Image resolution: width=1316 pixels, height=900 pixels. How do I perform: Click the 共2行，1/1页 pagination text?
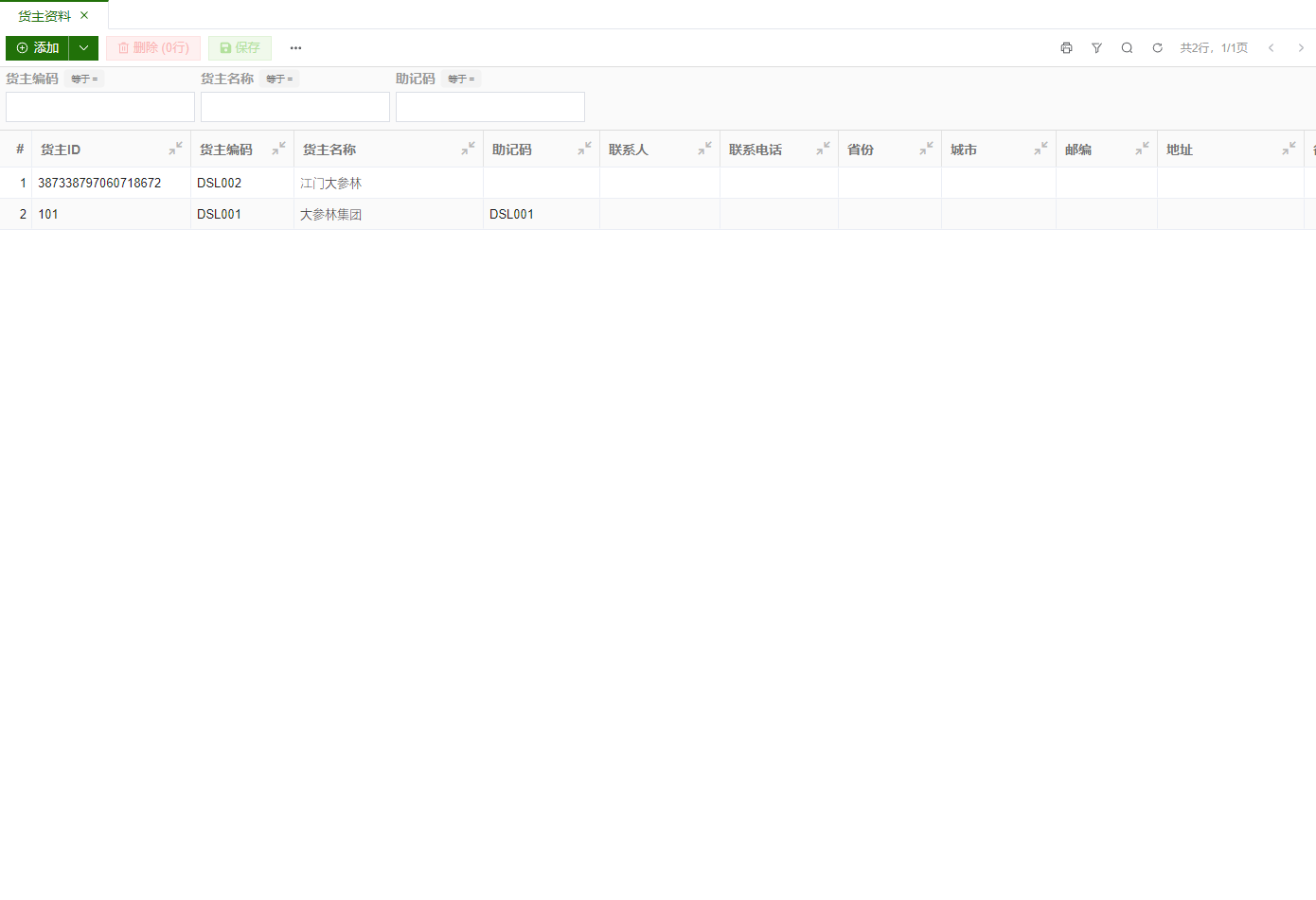tap(1214, 48)
